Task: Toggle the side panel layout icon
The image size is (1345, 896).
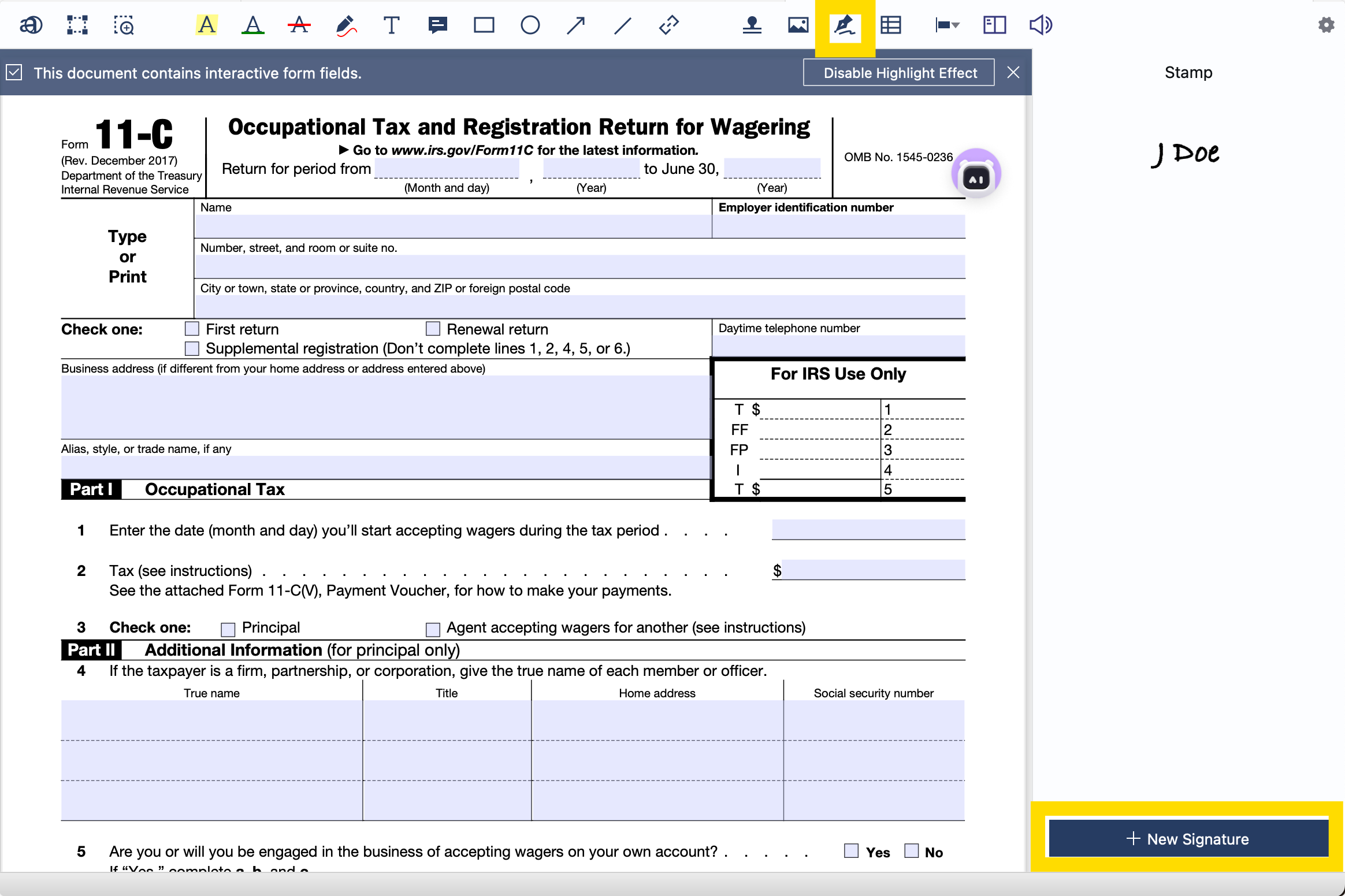Action: [994, 25]
